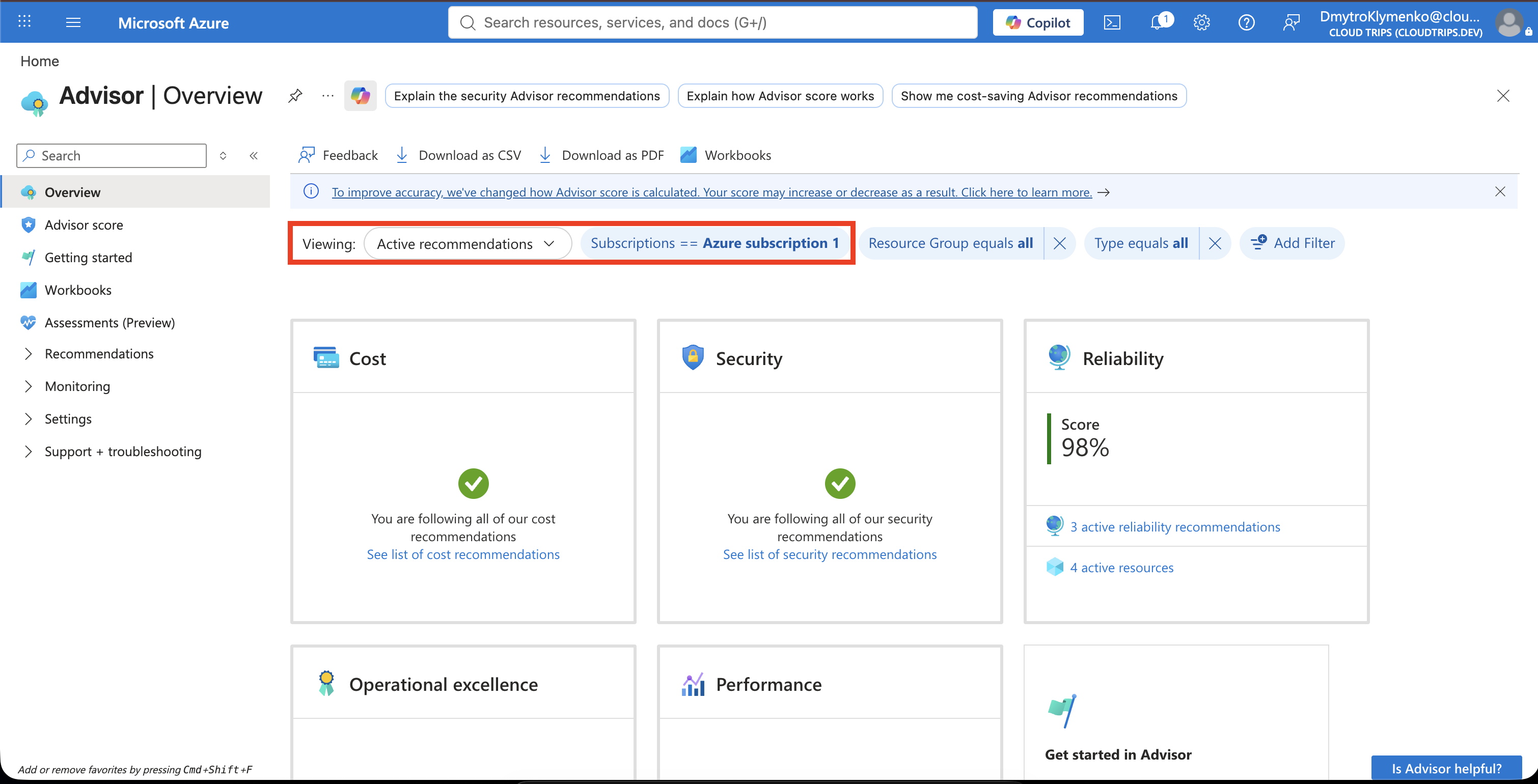Select Explain how Advisor score works
Image resolution: width=1538 pixels, height=784 pixels.
point(780,96)
